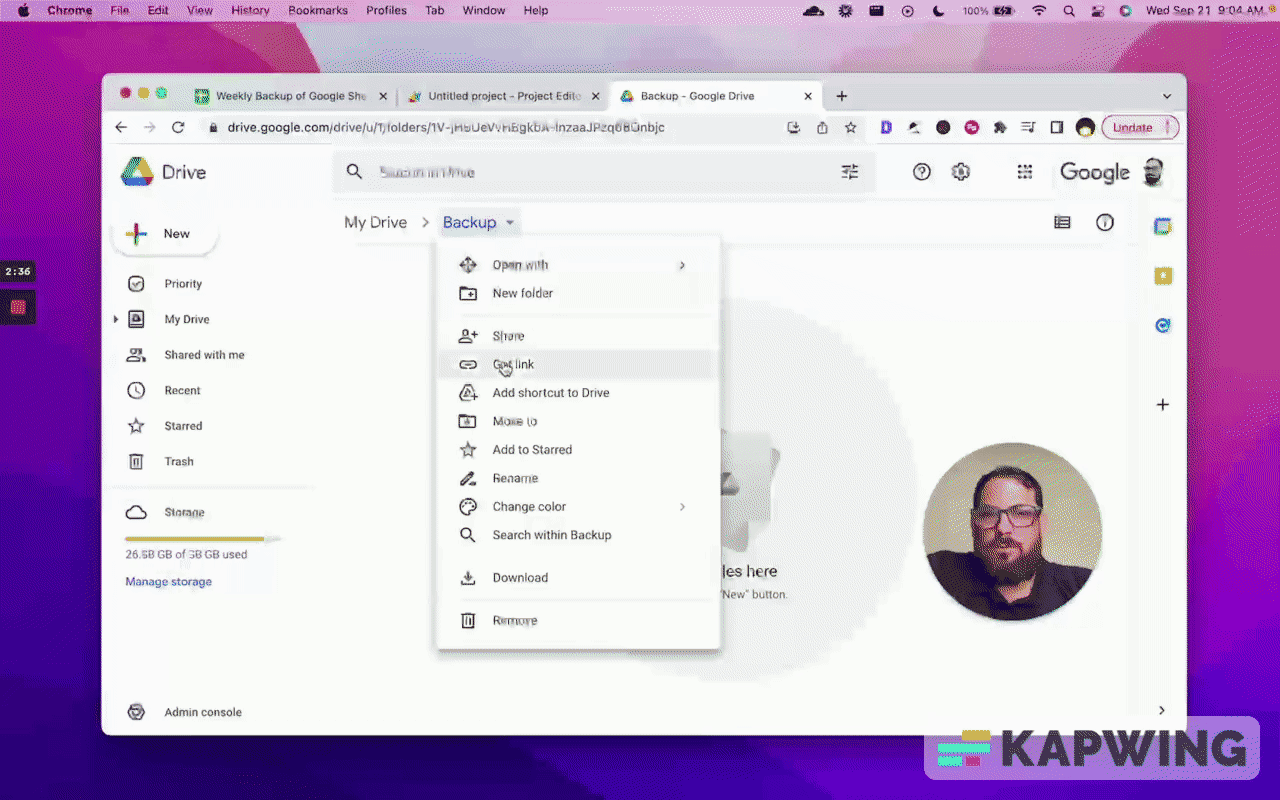Open a new Chrome tab
The height and width of the screenshot is (800, 1280).
pyautogui.click(x=842, y=96)
